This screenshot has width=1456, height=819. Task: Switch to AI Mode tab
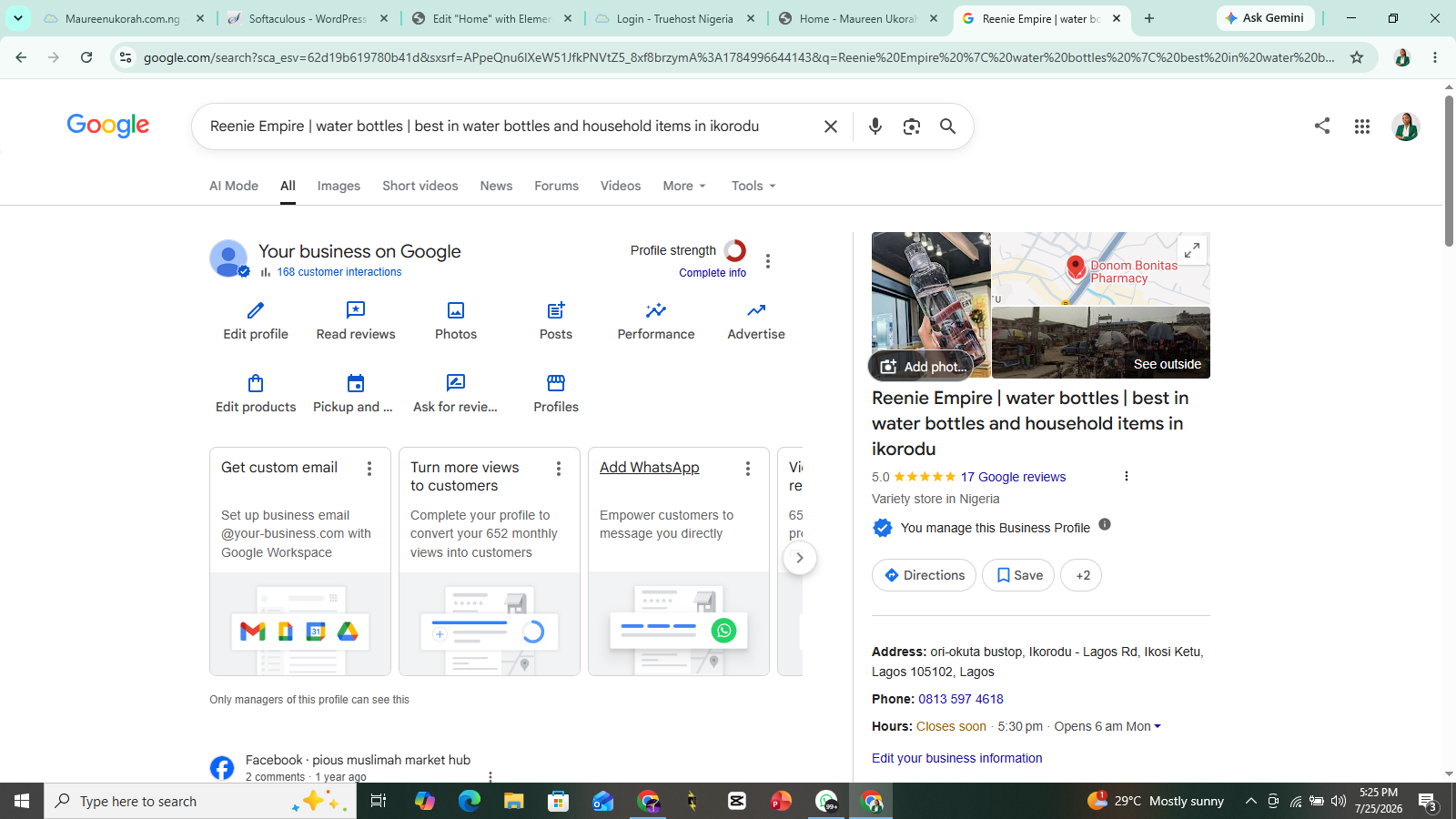234,186
